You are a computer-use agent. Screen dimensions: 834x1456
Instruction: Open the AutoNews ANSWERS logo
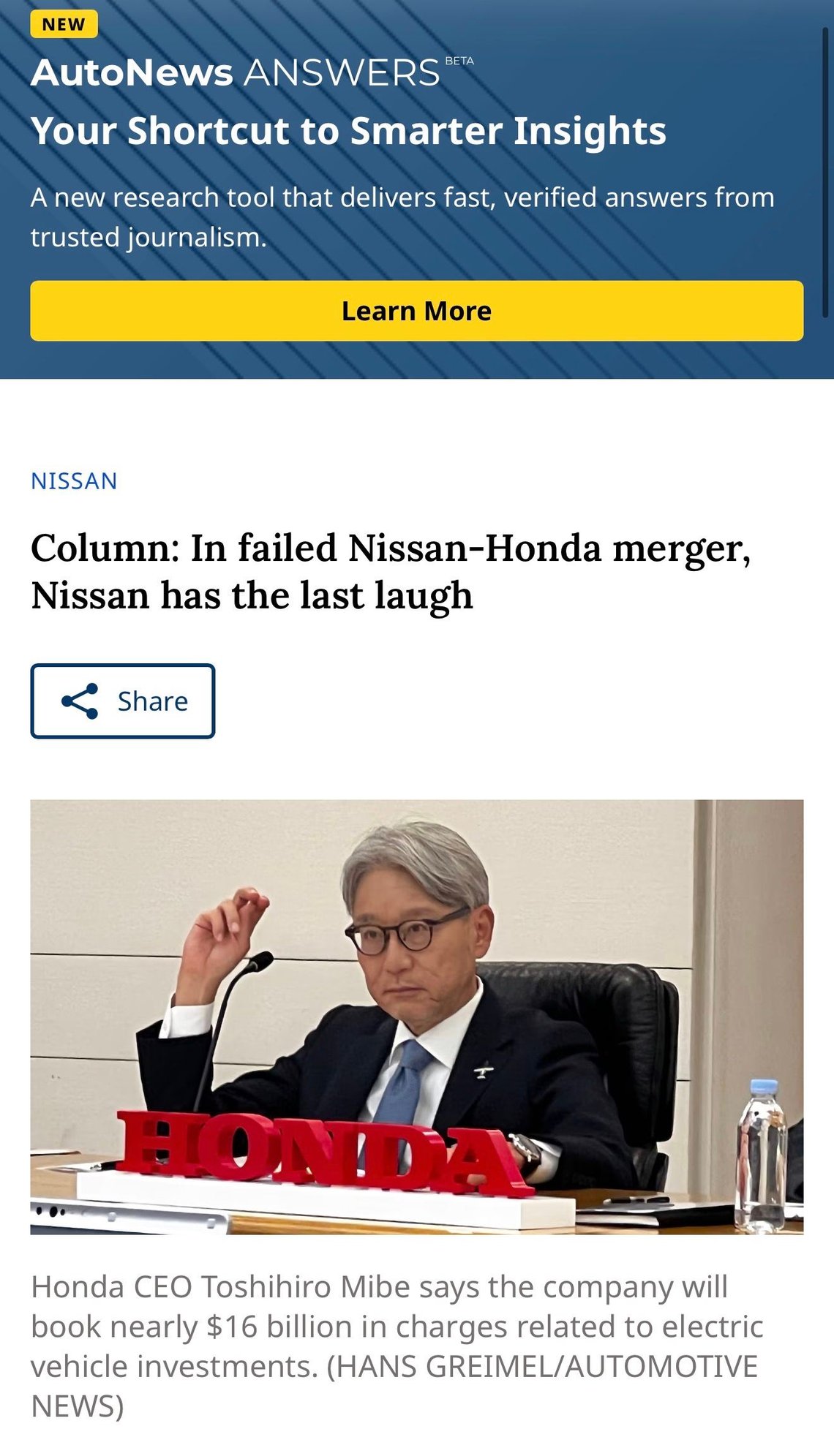[252, 72]
